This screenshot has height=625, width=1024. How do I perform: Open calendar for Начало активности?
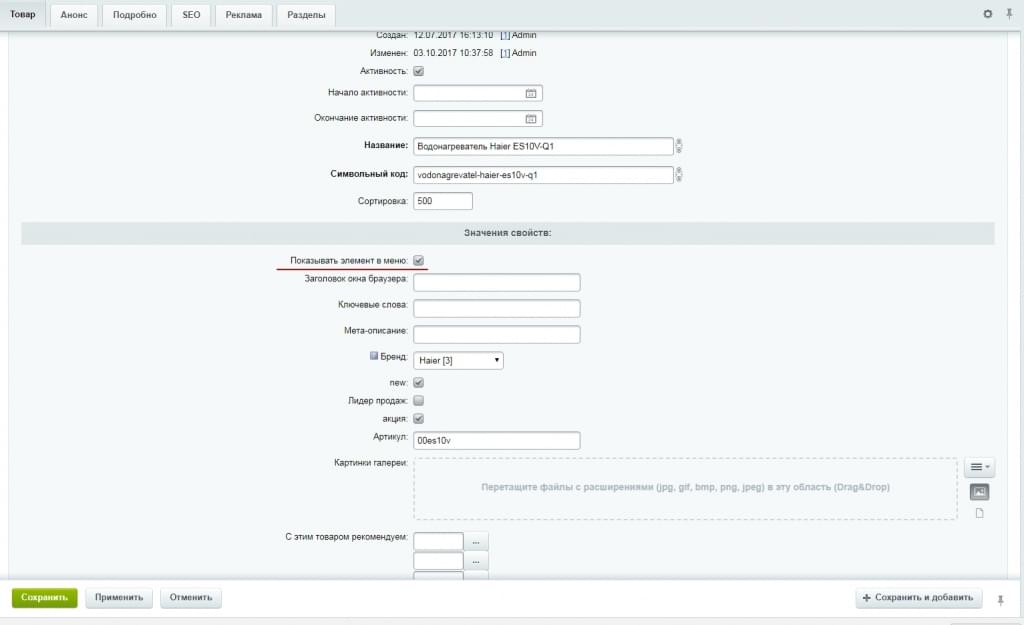point(532,93)
